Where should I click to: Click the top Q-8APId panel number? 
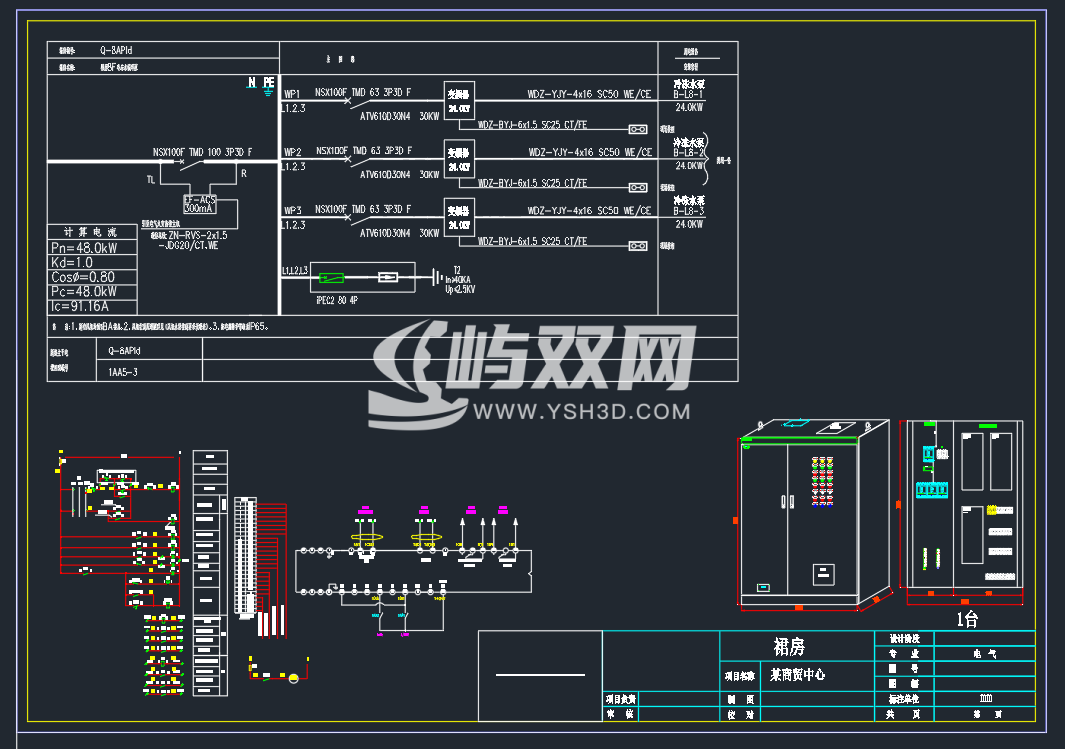pos(116,50)
